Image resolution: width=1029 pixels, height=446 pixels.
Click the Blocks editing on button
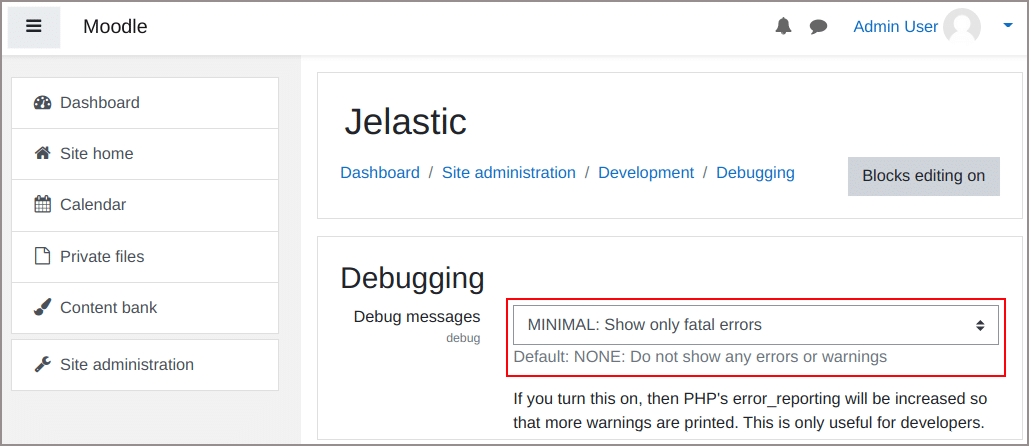pyautogui.click(x=923, y=176)
